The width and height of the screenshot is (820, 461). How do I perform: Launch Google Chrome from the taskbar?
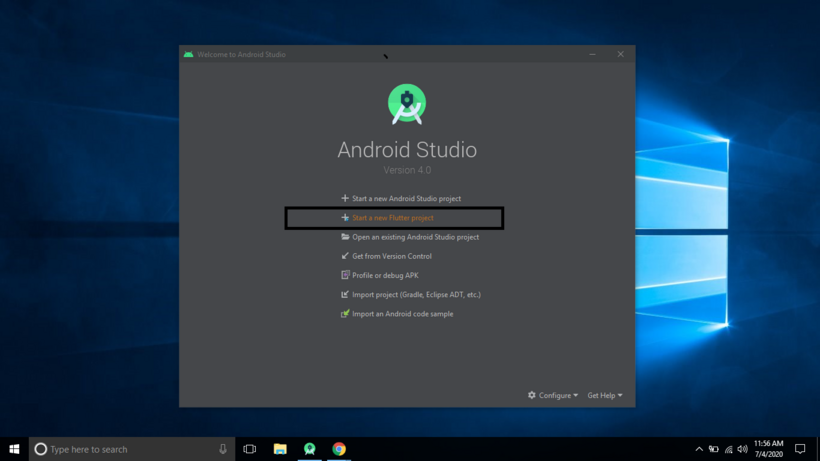click(x=339, y=449)
